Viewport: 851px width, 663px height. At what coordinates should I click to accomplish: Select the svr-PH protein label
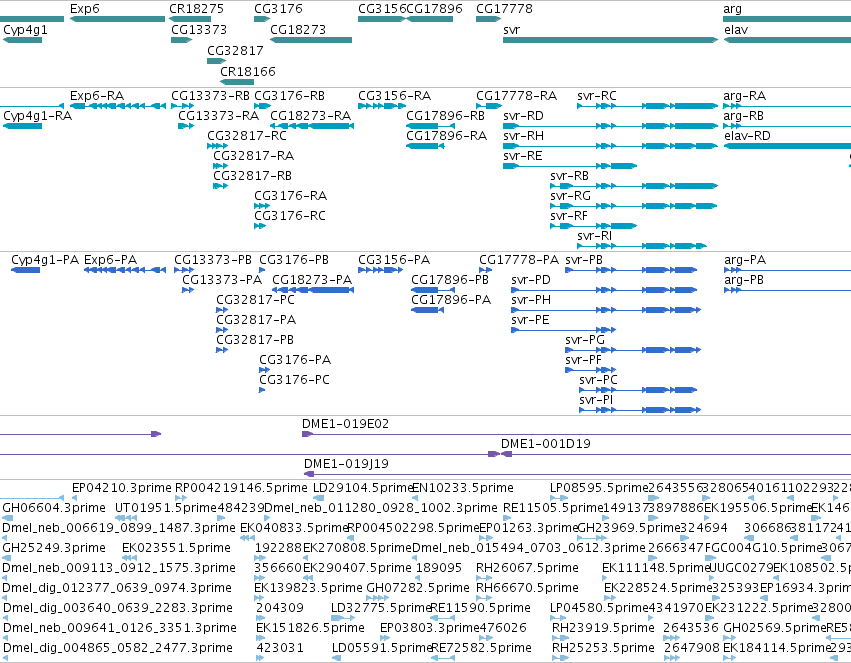pos(531,300)
